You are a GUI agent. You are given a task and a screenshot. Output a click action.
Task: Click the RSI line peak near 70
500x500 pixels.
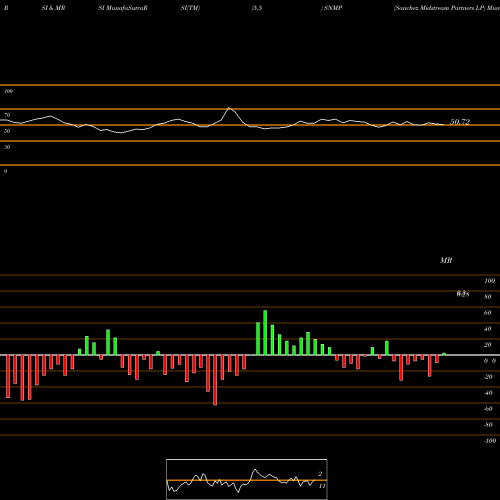tap(229, 108)
